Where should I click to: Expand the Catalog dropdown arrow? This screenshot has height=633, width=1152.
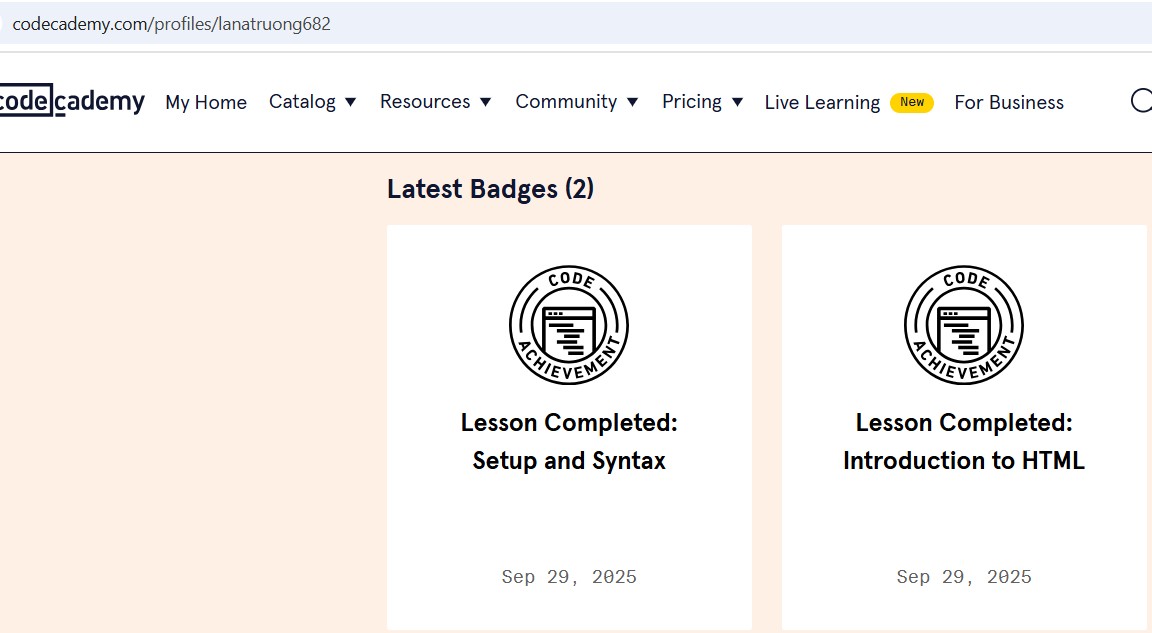pos(350,102)
